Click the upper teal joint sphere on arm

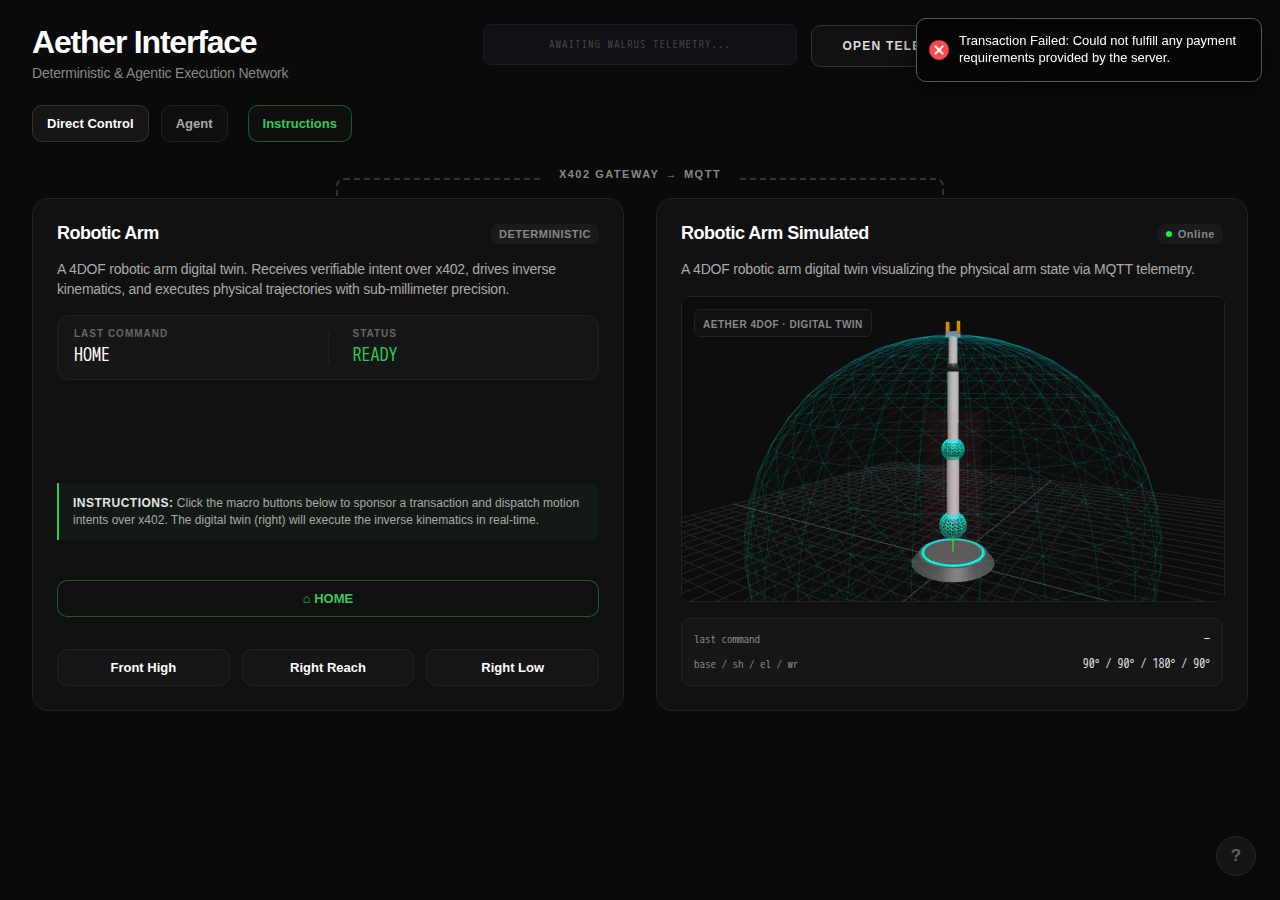pyautogui.click(x=953, y=448)
